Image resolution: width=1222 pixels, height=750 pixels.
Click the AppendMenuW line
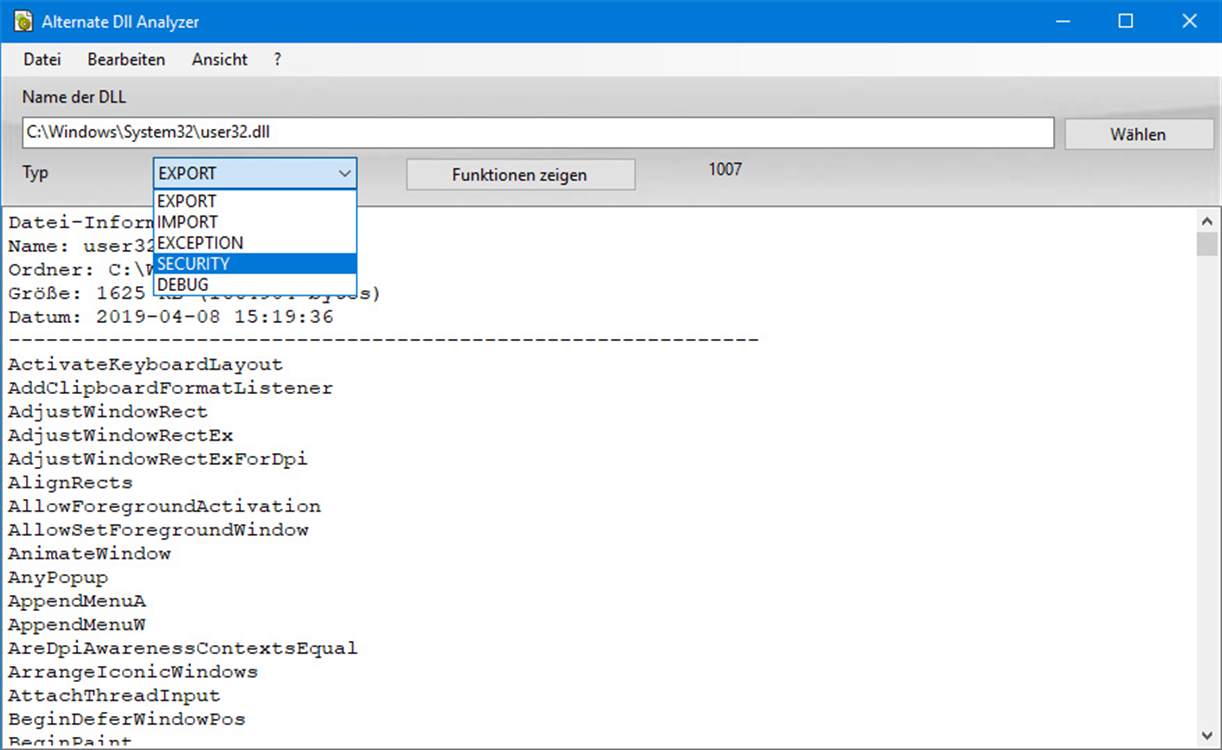[77, 625]
